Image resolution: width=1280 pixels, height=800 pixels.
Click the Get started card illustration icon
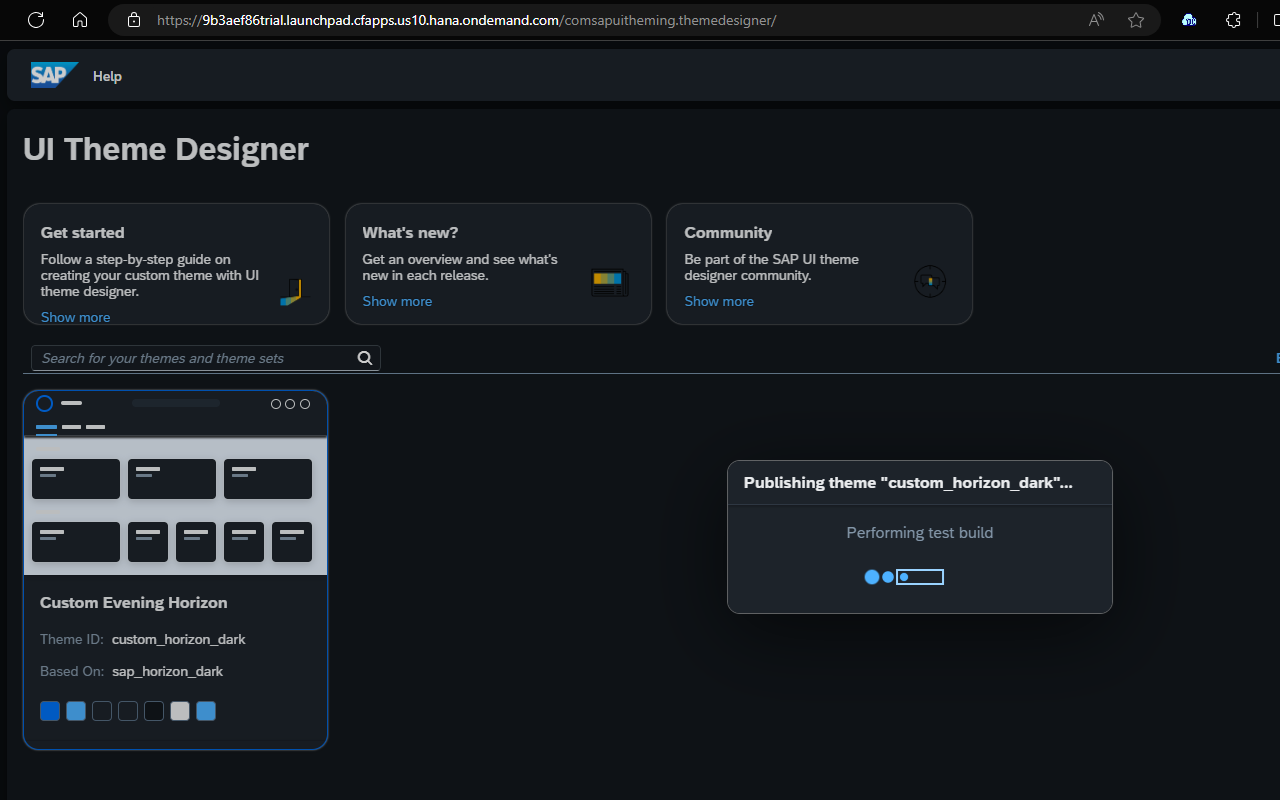pos(291,292)
